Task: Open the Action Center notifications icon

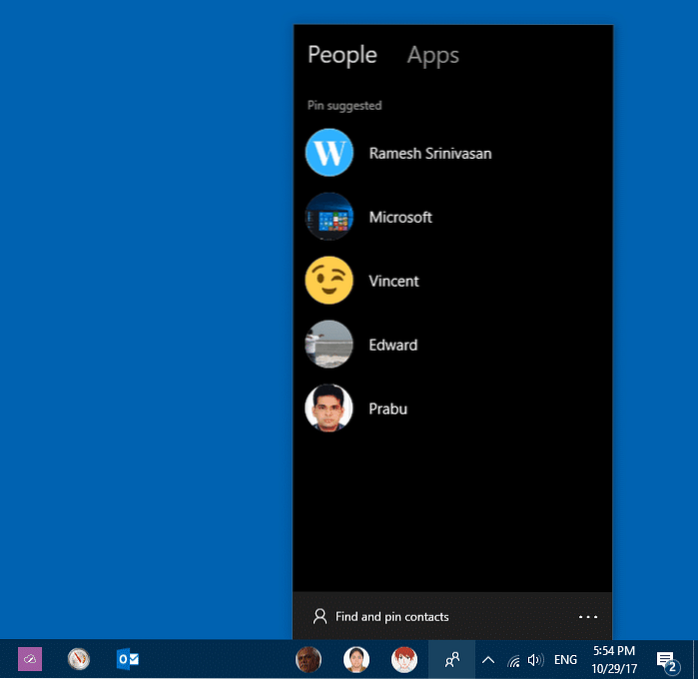Action: click(666, 660)
